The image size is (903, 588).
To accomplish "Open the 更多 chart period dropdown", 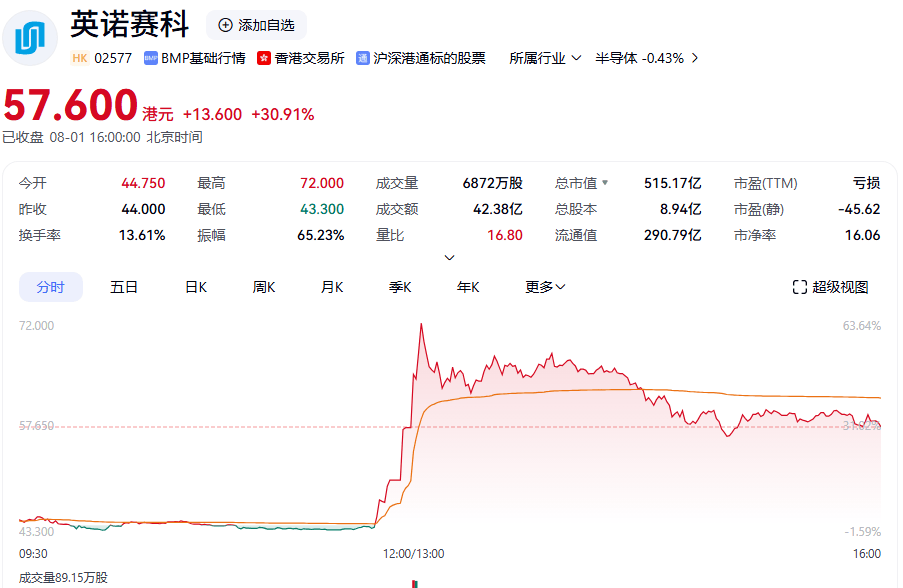I will coord(545,287).
